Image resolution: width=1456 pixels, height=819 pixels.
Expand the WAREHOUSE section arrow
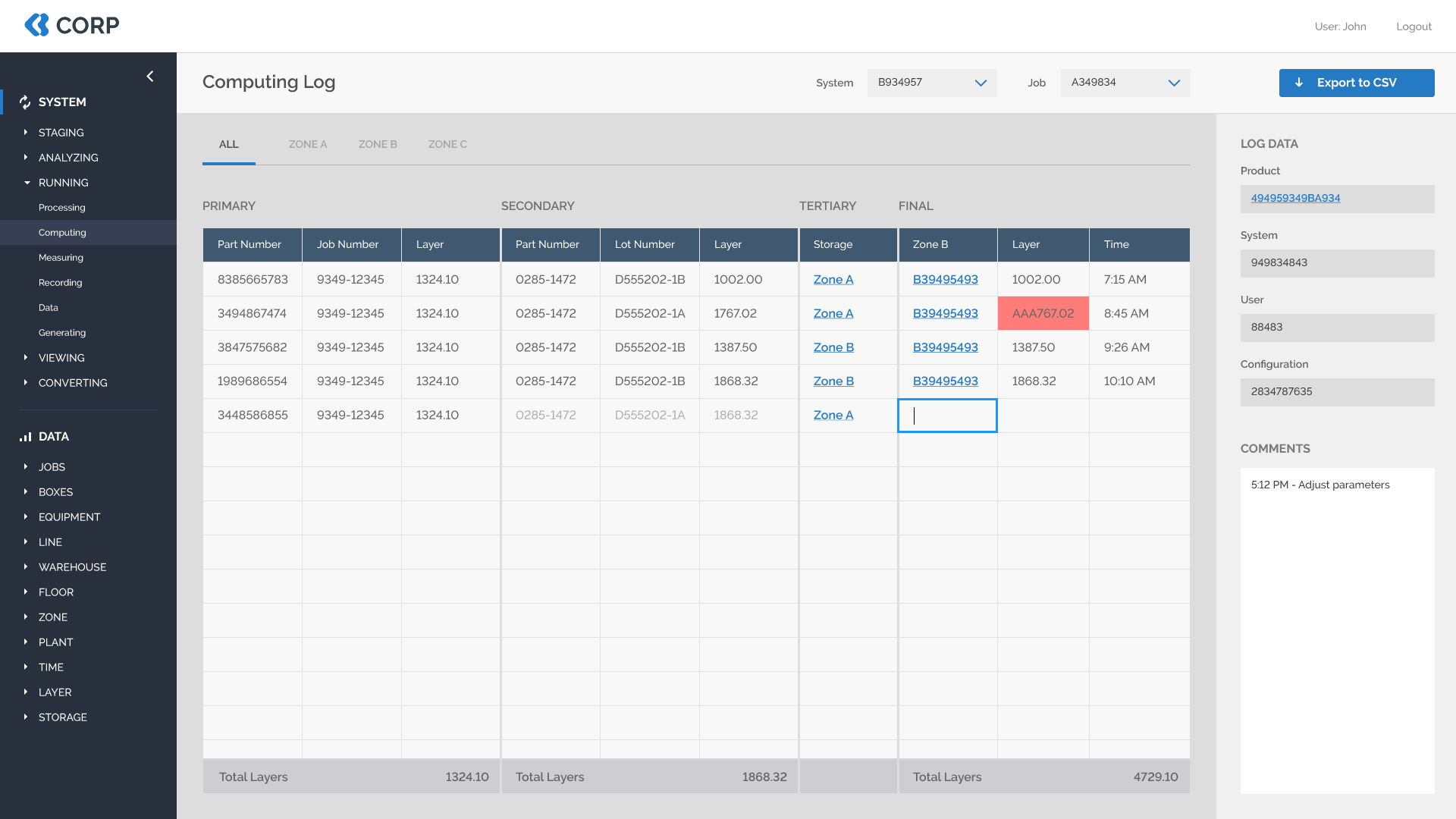(26, 567)
